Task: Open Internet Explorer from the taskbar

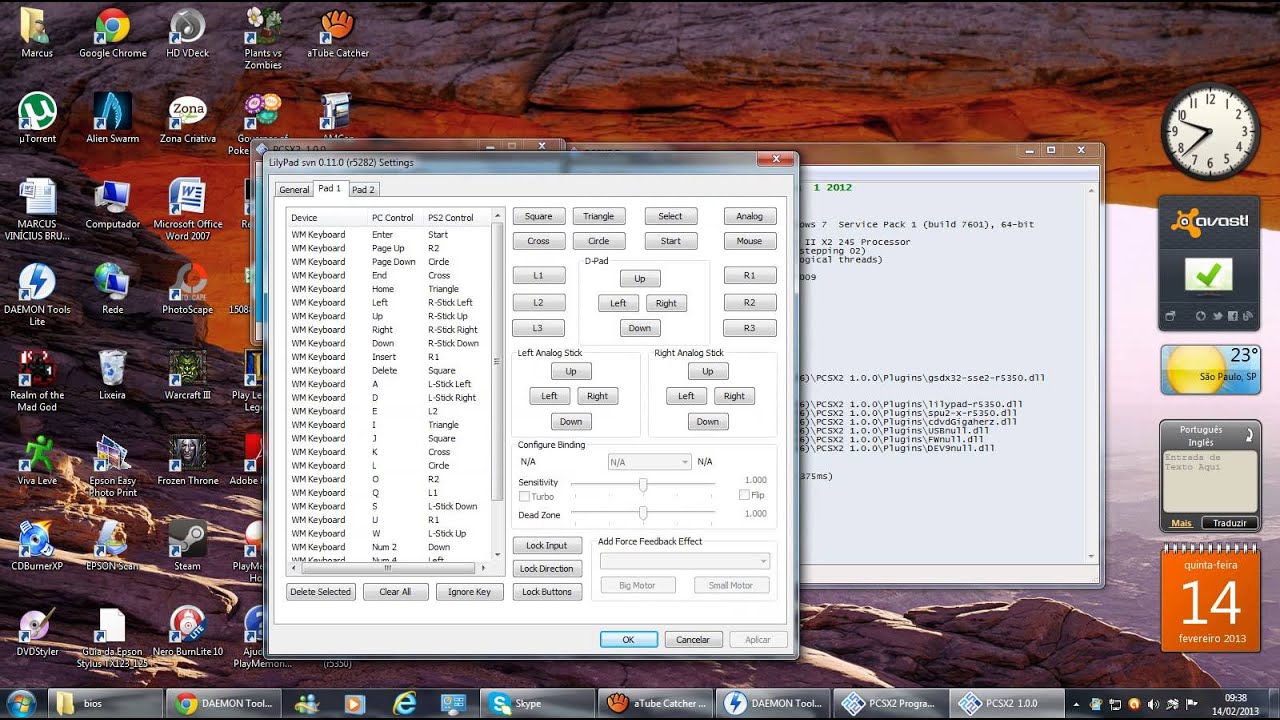Action: (x=405, y=703)
